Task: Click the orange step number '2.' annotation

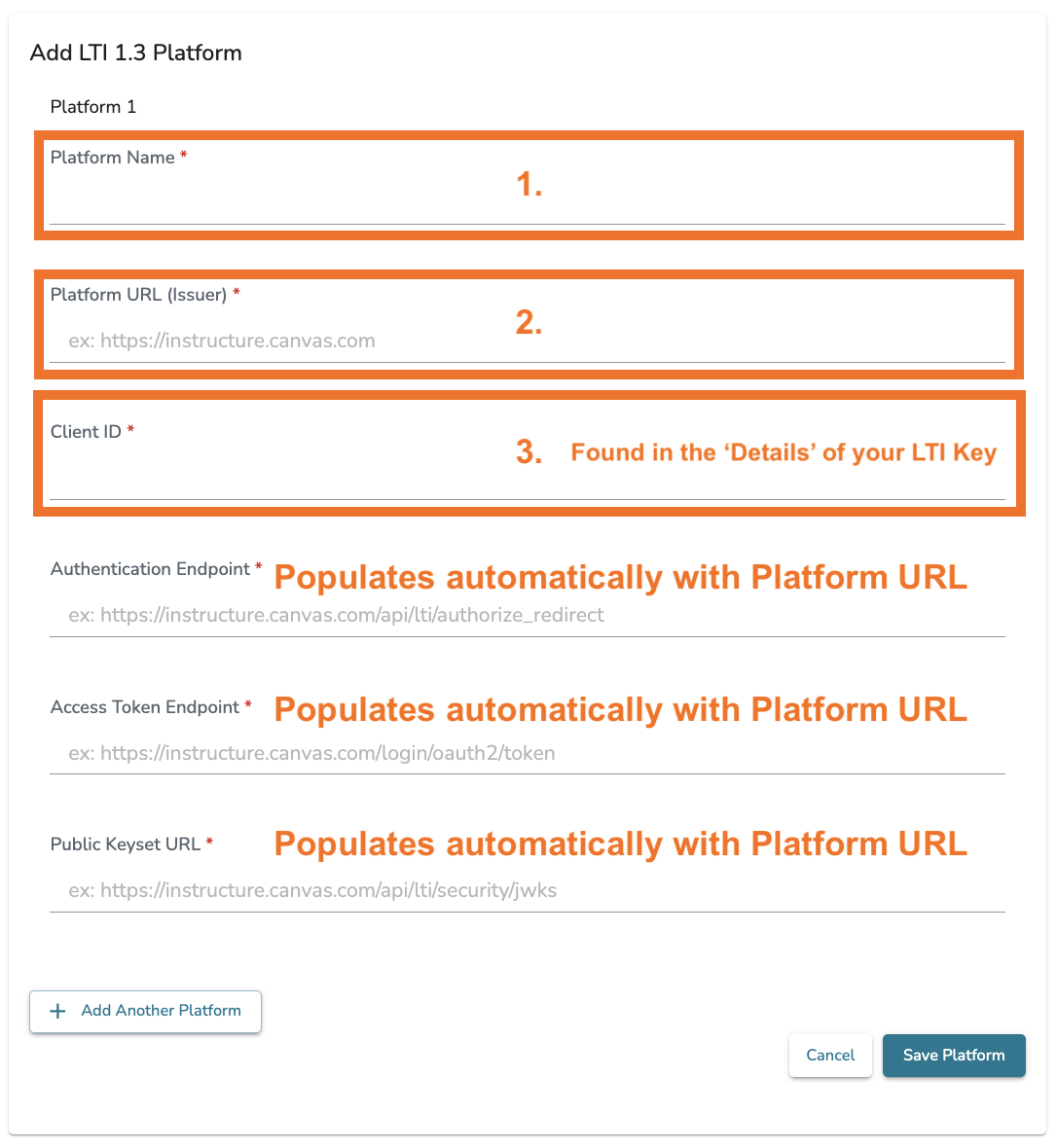Action: (528, 322)
